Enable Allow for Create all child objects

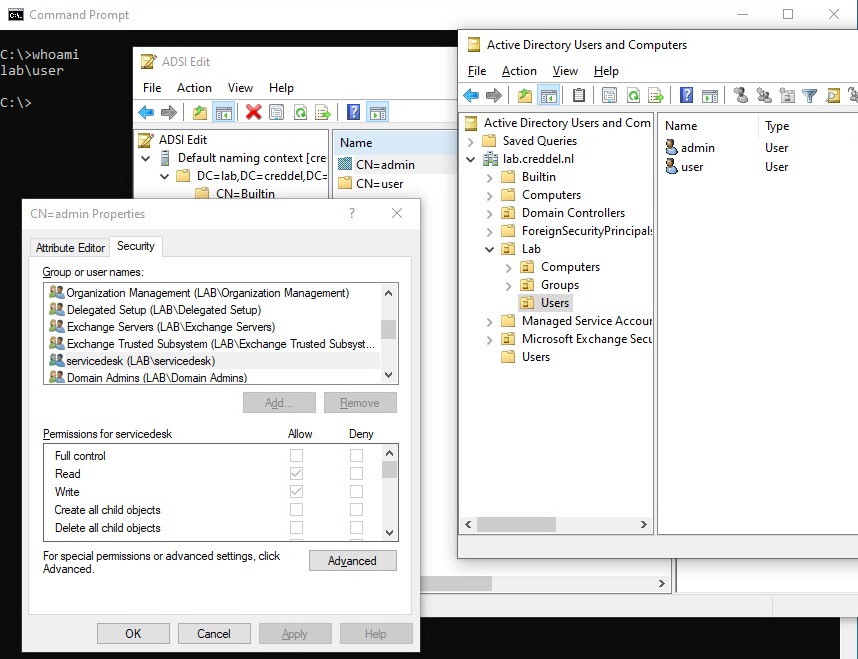coord(296,510)
